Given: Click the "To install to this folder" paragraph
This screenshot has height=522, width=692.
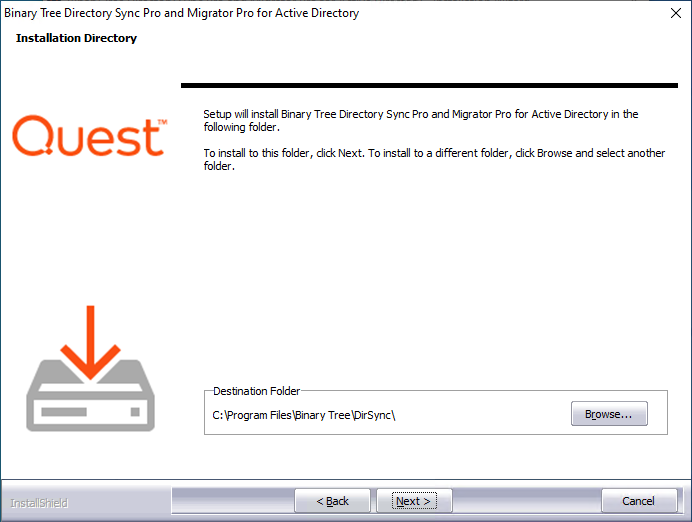Looking at the screenshot, I should (434, 159).
